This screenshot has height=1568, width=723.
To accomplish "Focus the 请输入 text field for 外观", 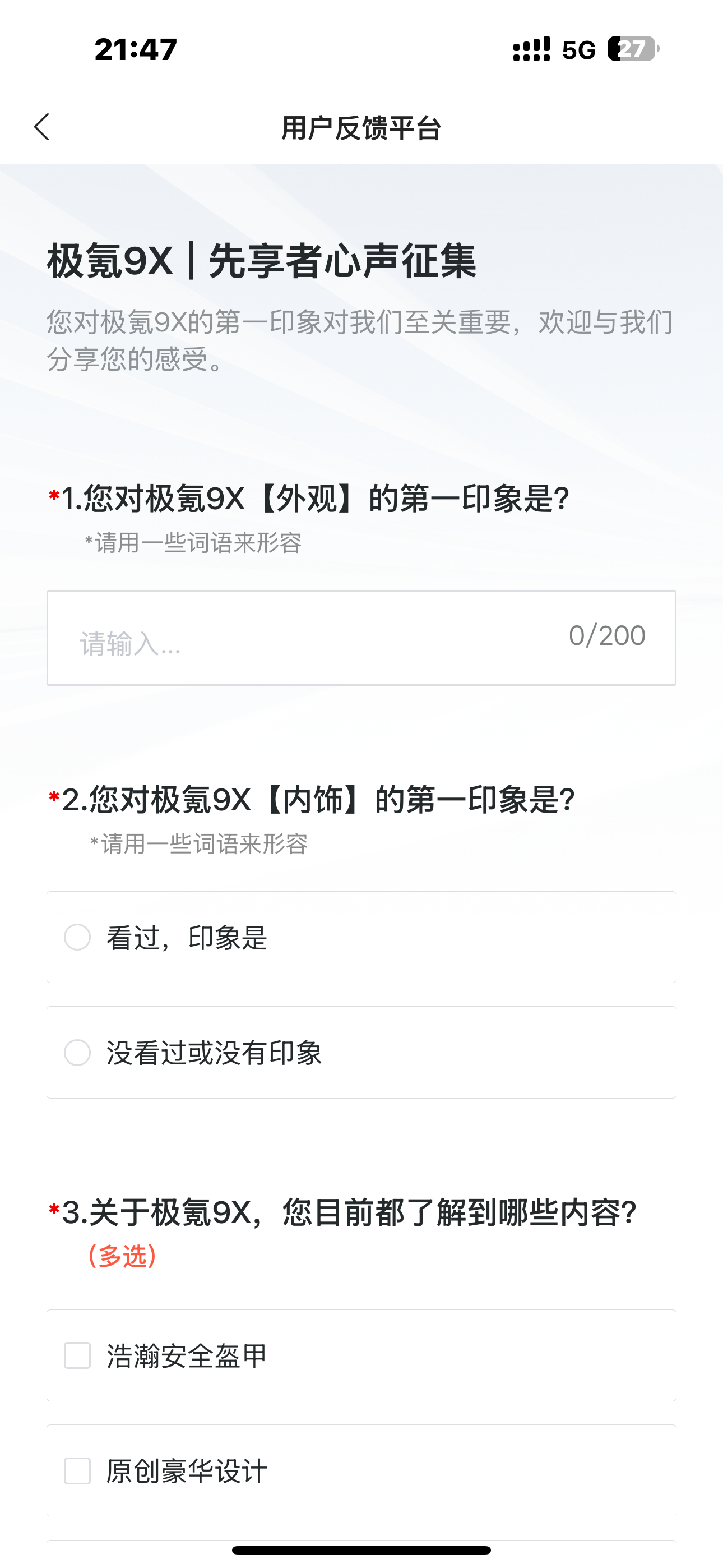I will click(361, 638).
